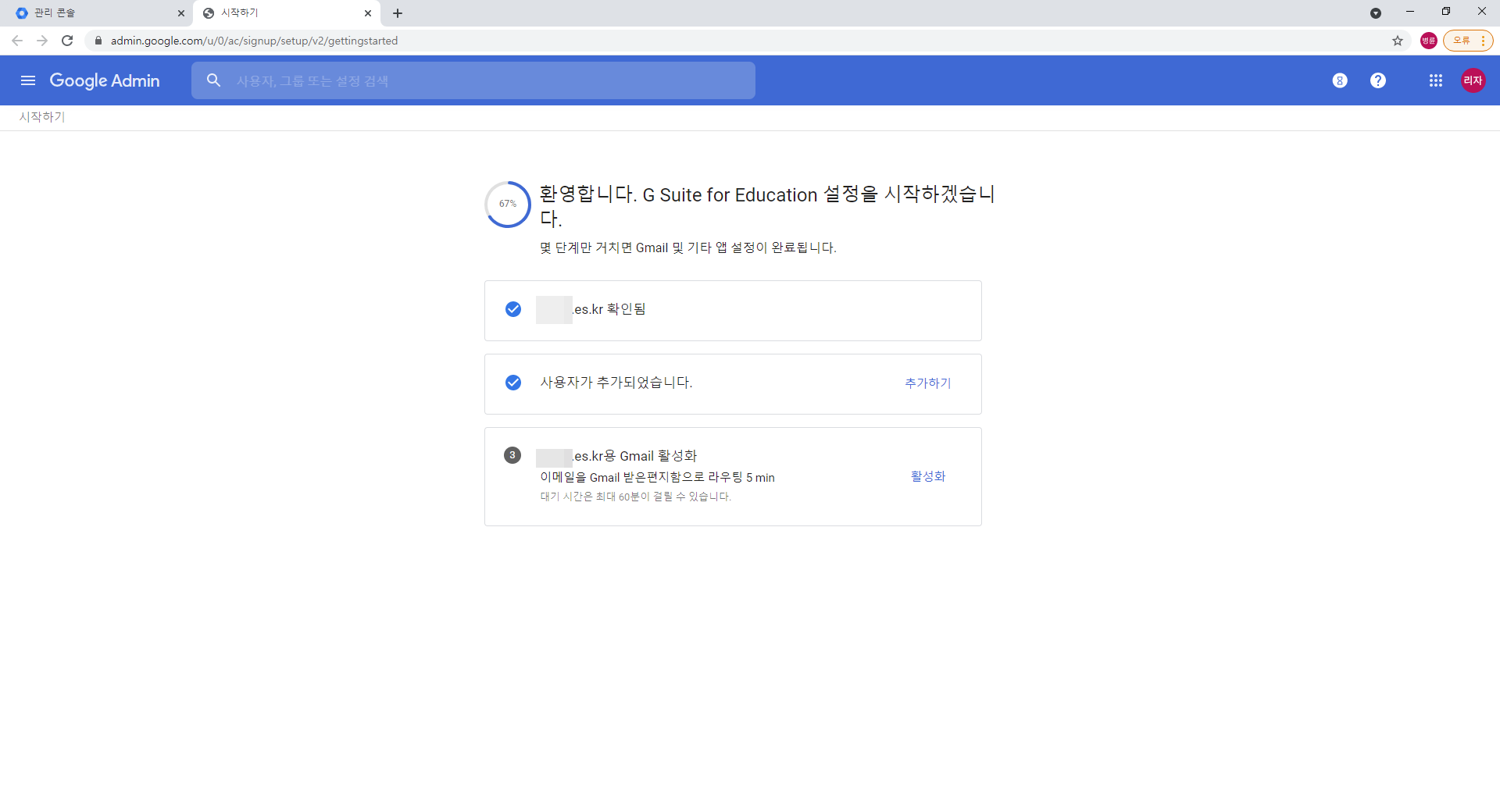The image size is (1500, 812).
Task: Click the step 3 number badge
Action: tap(512, 455)
